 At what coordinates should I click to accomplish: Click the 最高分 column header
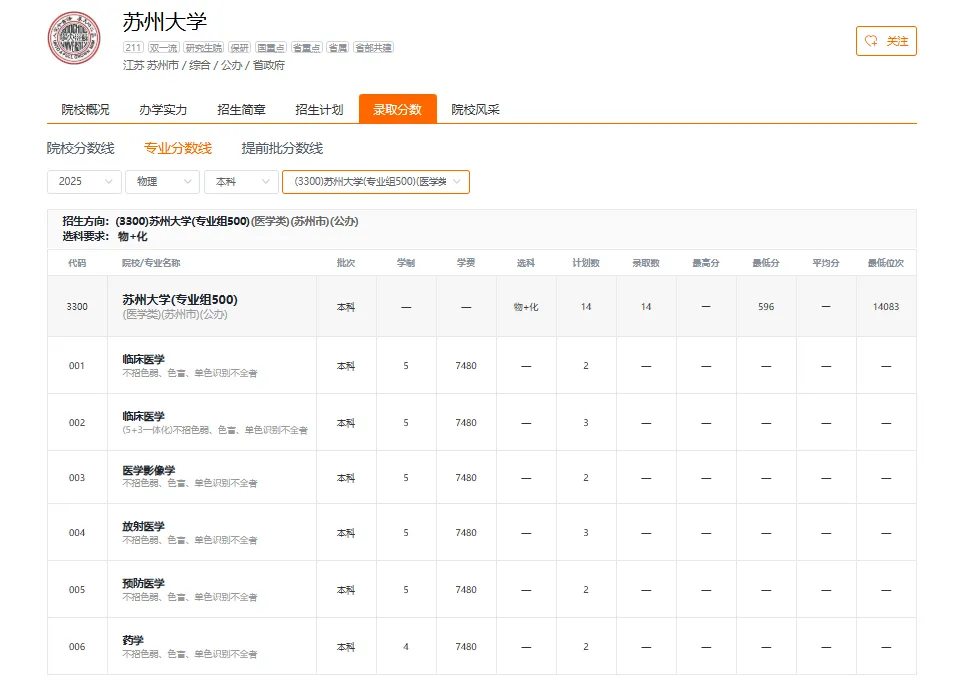pos(706,263)
